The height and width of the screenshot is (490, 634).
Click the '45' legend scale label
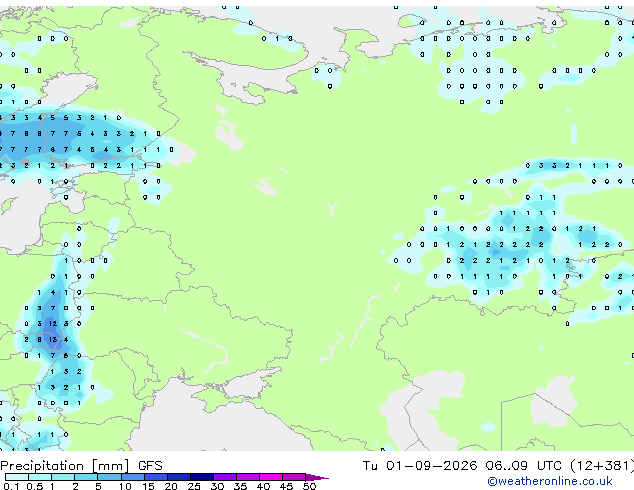[286, 486]
